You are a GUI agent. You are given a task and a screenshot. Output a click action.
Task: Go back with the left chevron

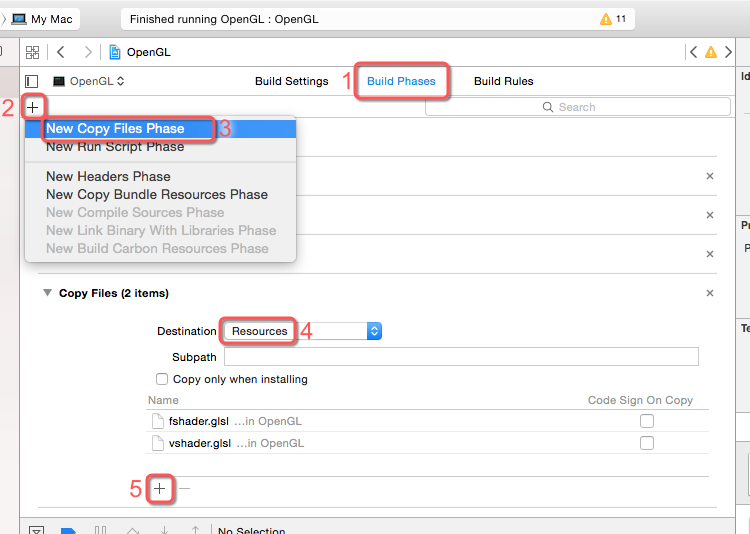coord(61,52)
